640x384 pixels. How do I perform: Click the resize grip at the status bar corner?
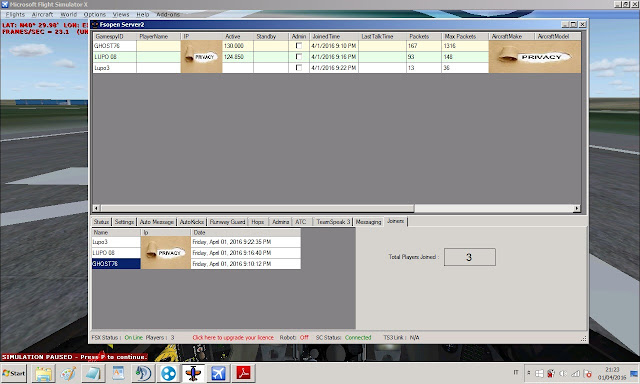(583, 339)
